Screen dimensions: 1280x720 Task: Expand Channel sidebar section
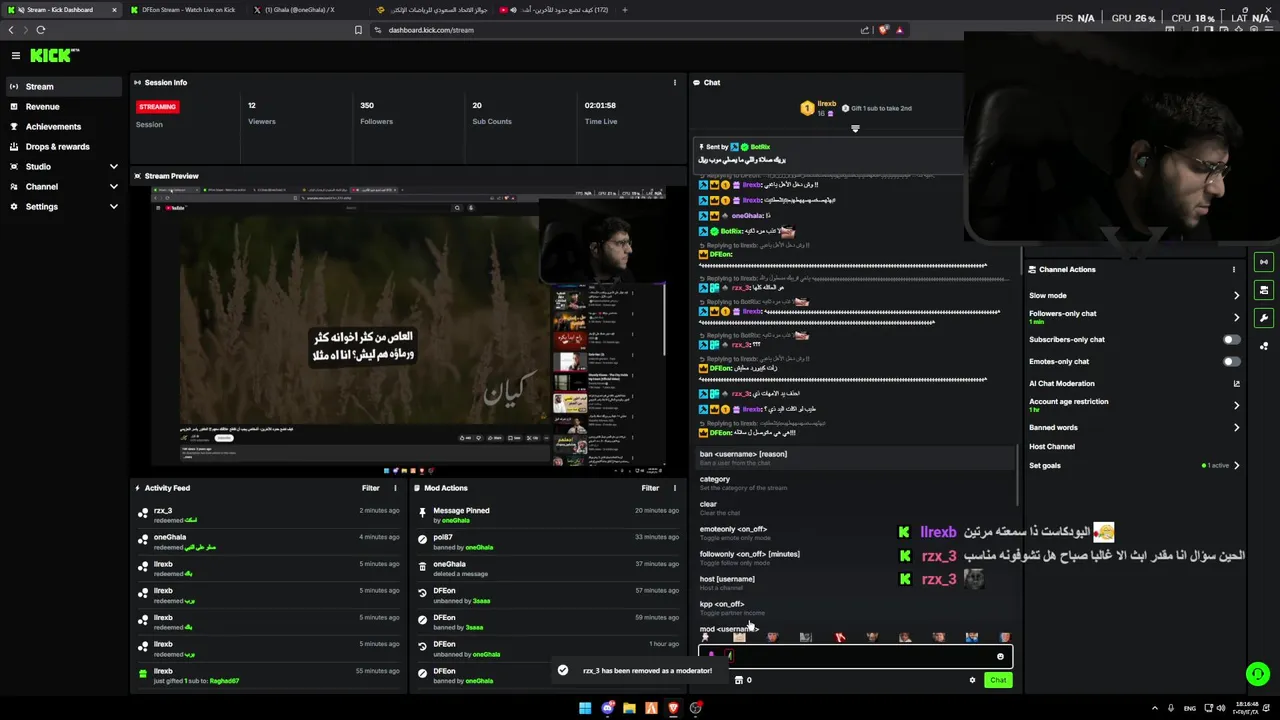click(x=113, y=187)
